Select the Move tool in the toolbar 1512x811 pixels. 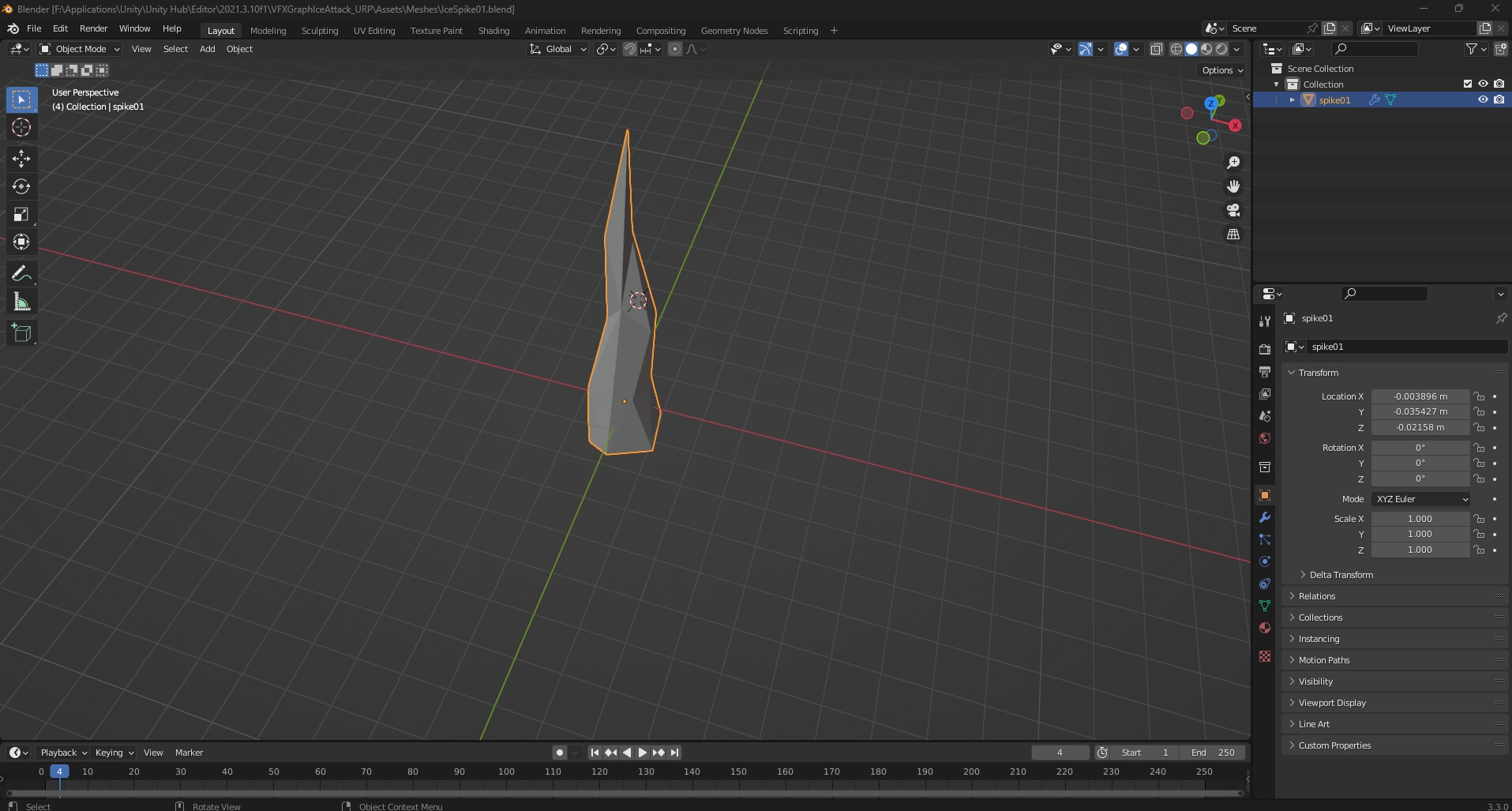click(x=21, y=159)
